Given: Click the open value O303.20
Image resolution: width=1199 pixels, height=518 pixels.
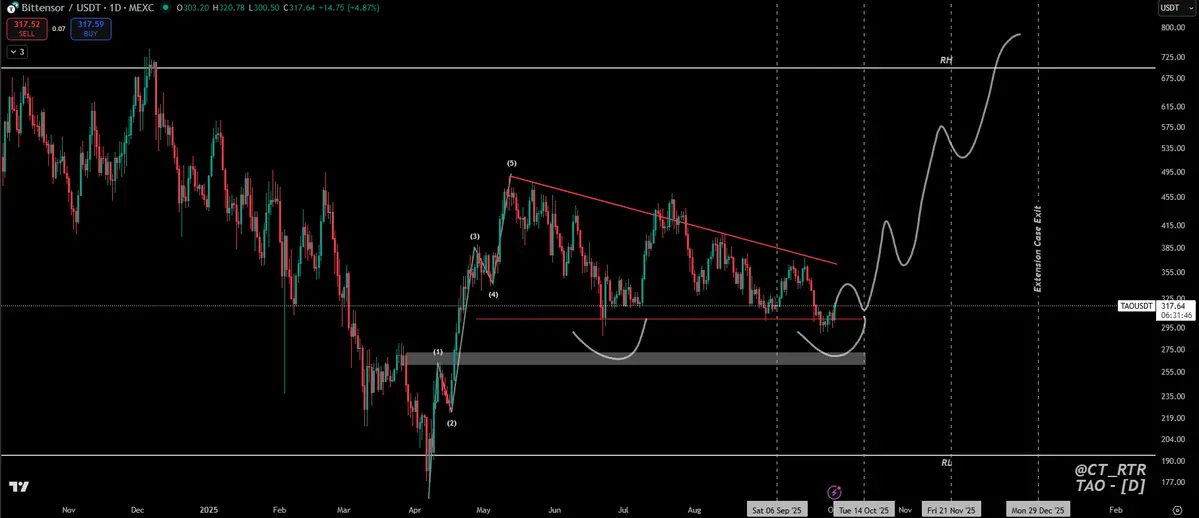Looking at the screenshot, I should pos(191,8).
